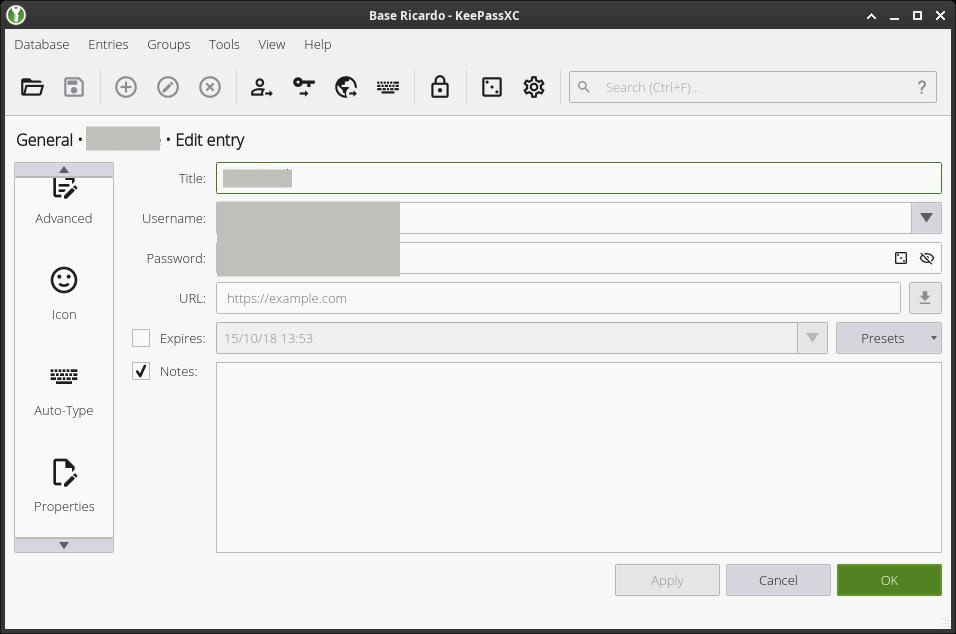
Task: Open search help question mark
Action: [922, 87]
